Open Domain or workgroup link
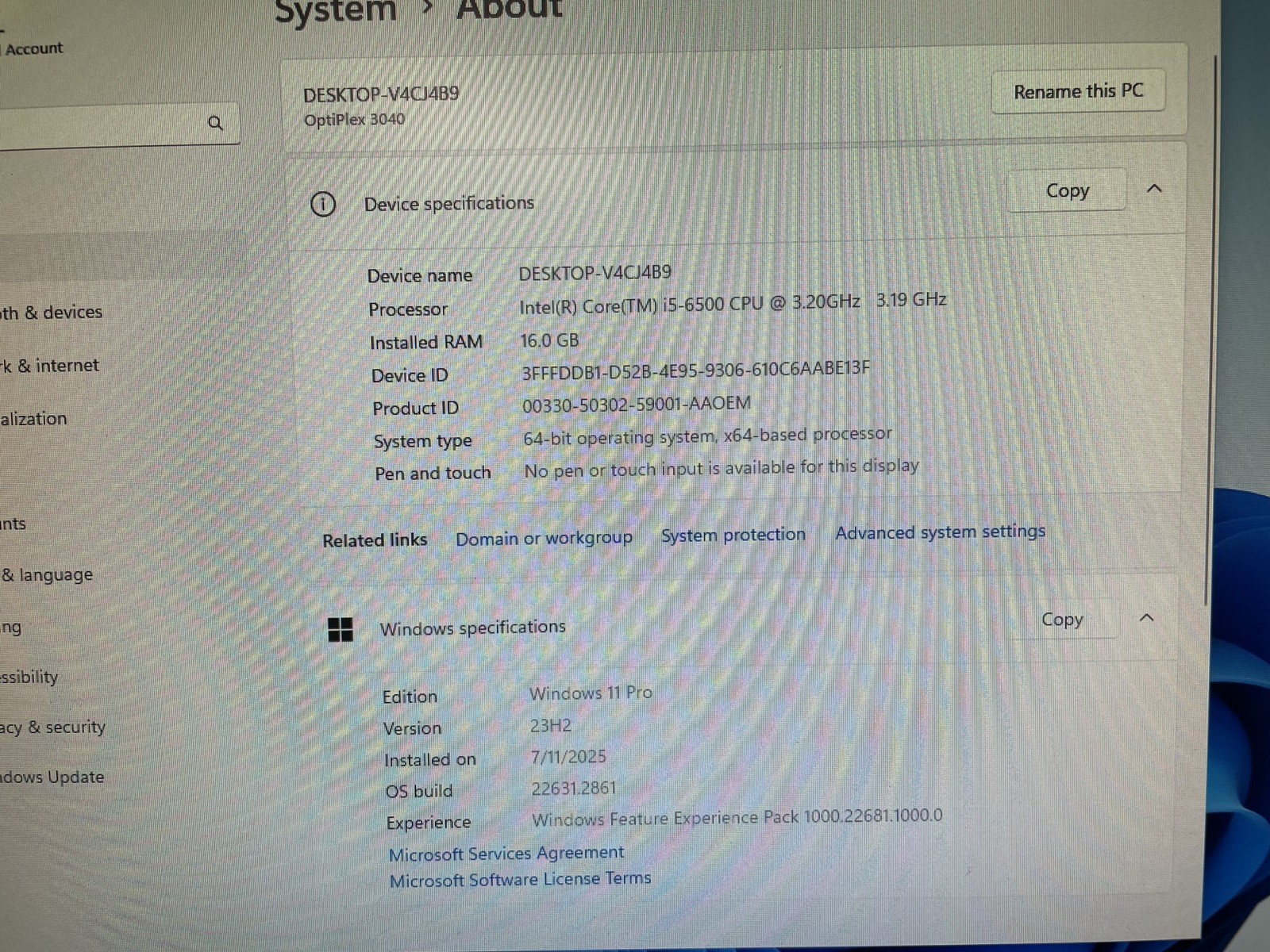The width and height of the screenshot is (1270, 952). tap(544, 539)
